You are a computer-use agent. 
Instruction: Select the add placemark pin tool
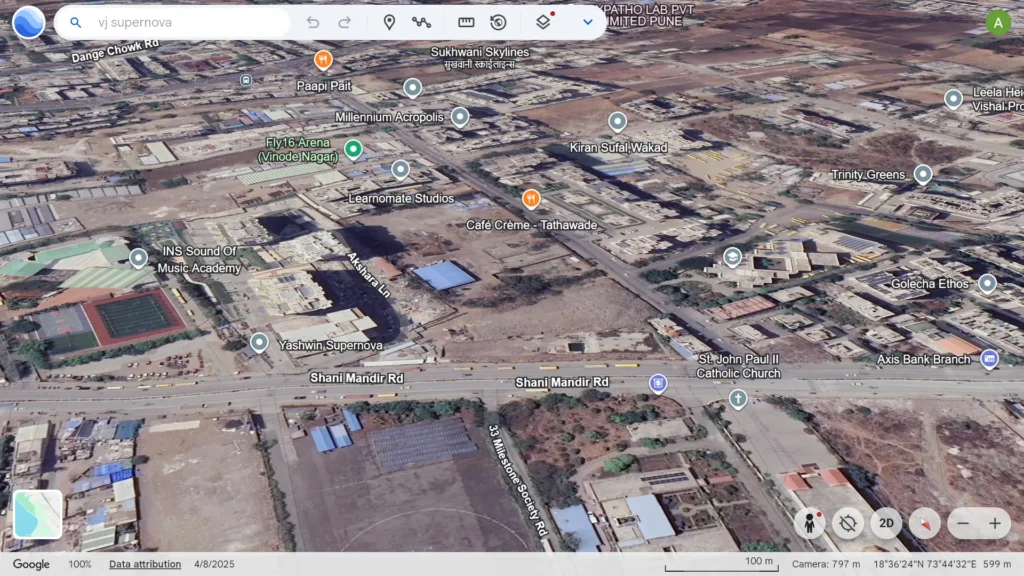coord(390,22)
